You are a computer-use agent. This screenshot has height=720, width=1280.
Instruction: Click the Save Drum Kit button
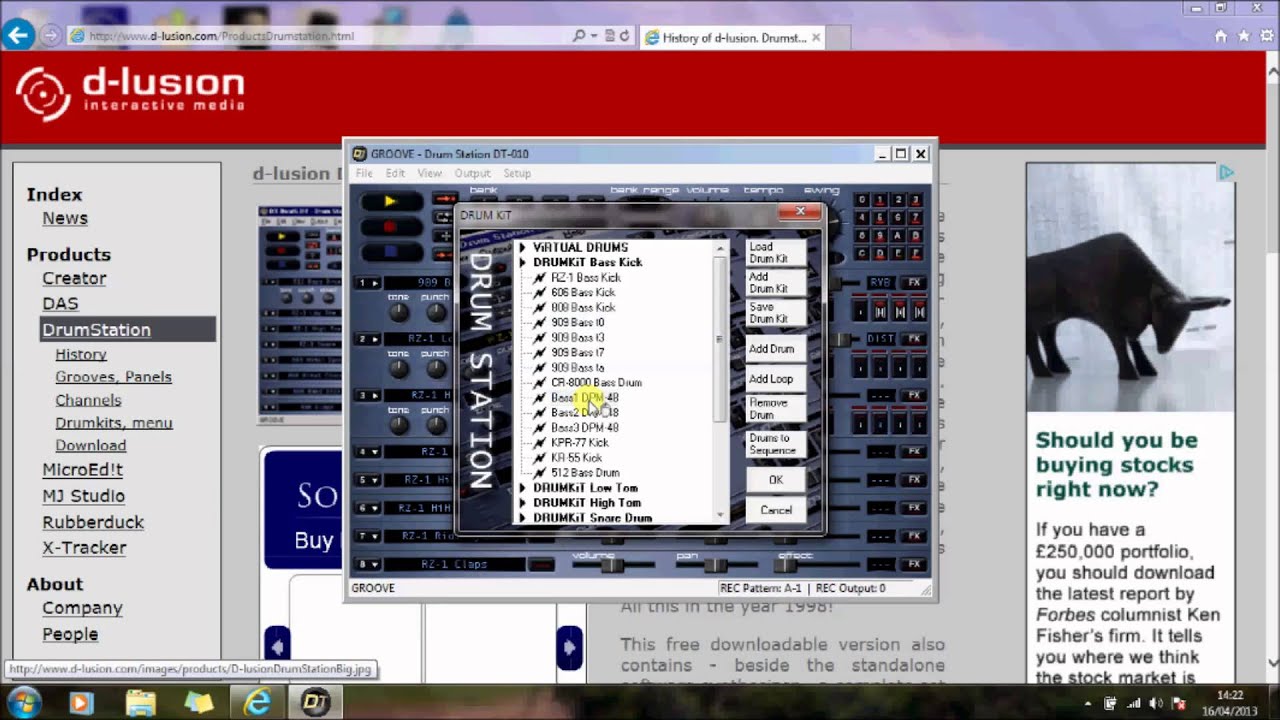click(775, 313)
